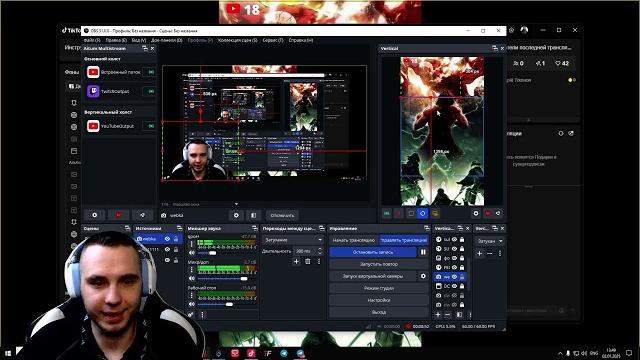
Task: Open audio mixer menu dots
Action: [202, 314]
